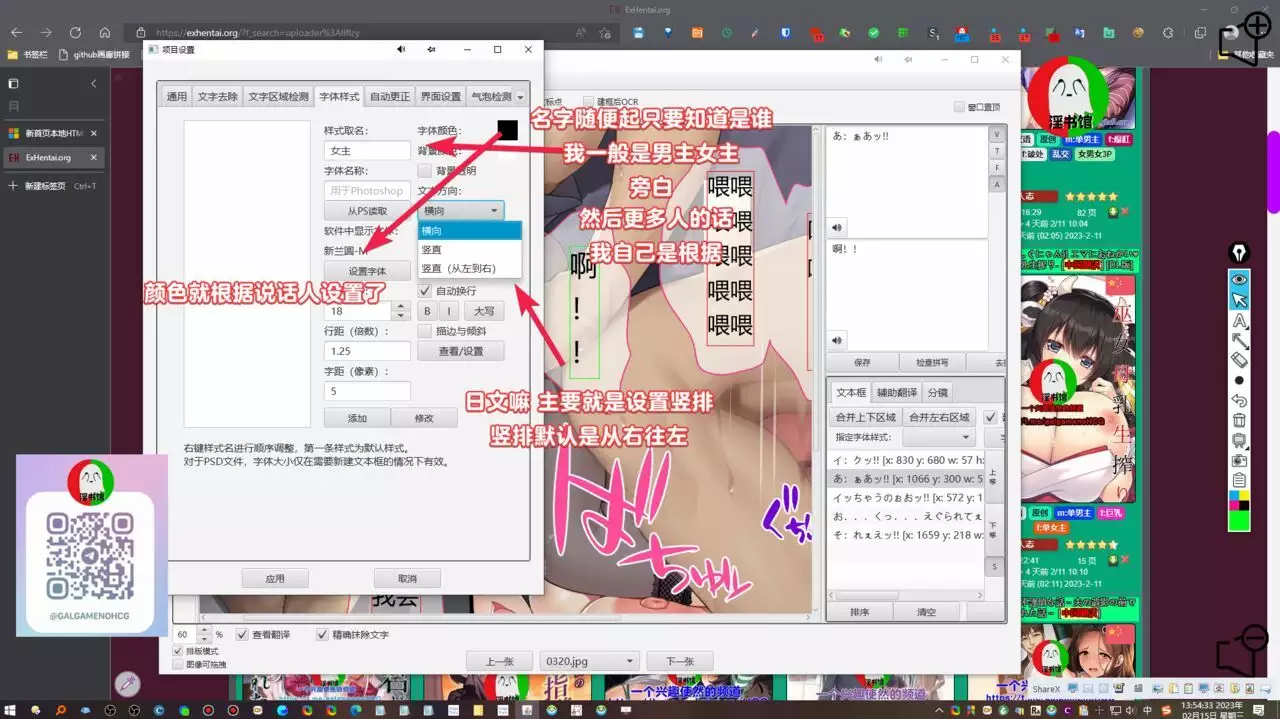Click the '行距' field showing 1.25

tap(367, 351)
